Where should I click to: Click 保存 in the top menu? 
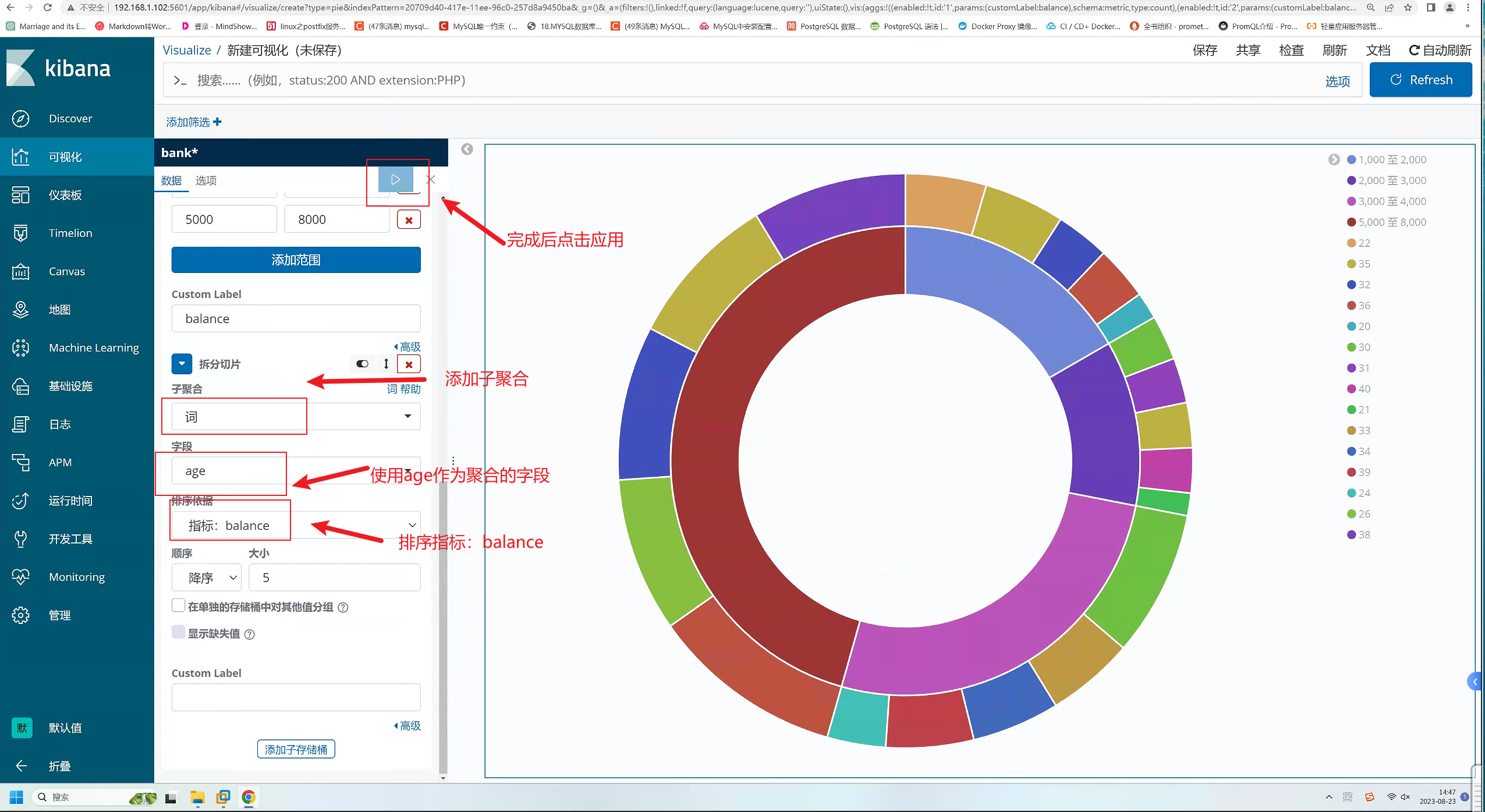tap(1205, 50)
